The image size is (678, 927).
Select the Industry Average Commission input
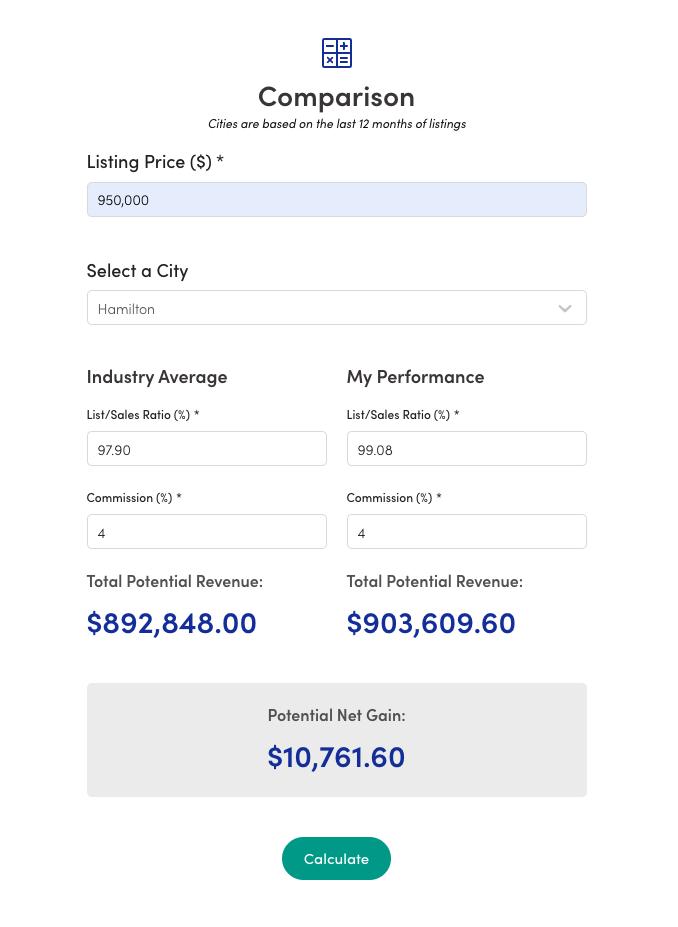coord(206,532)
